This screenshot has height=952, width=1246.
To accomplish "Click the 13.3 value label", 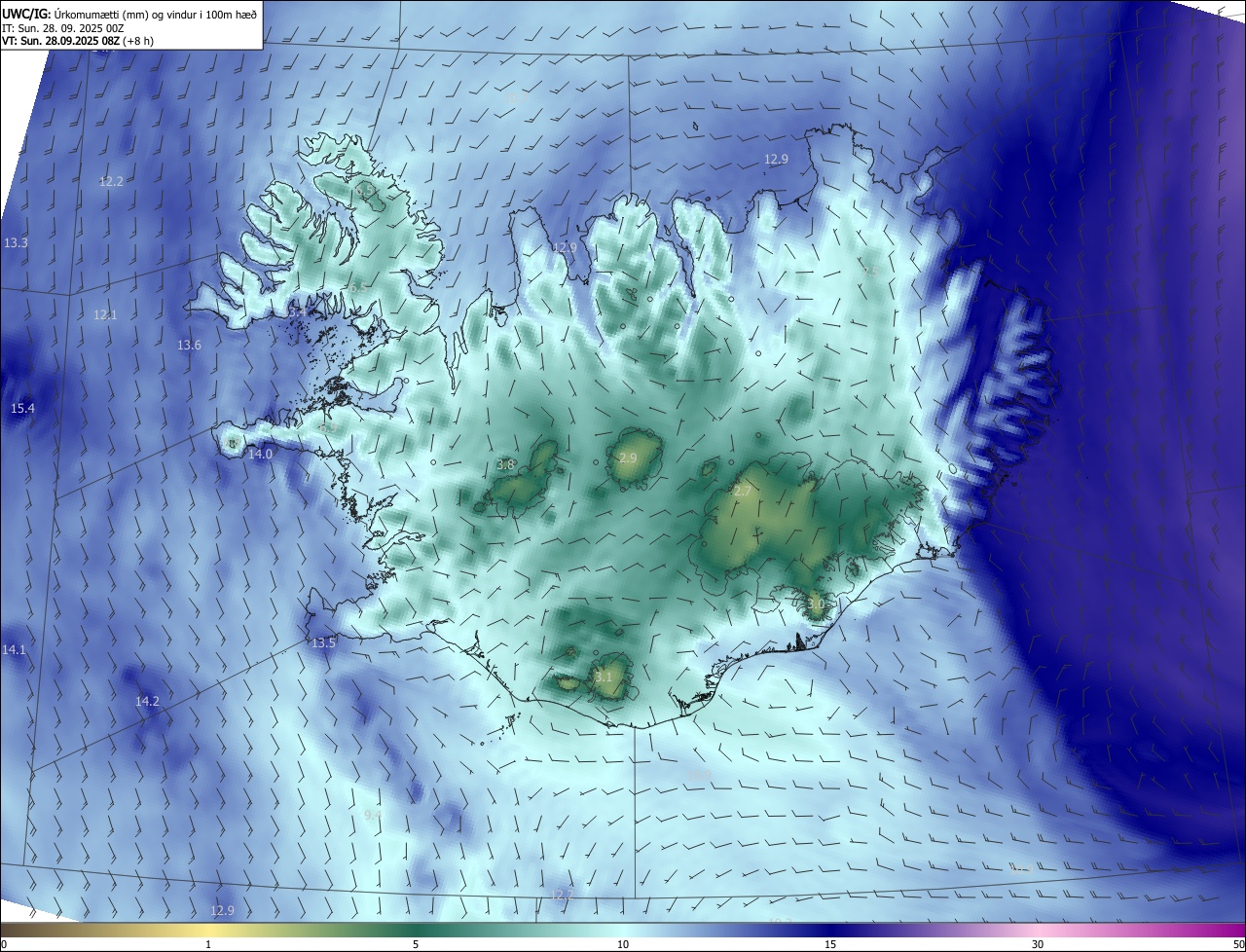I will pos(16,242).
